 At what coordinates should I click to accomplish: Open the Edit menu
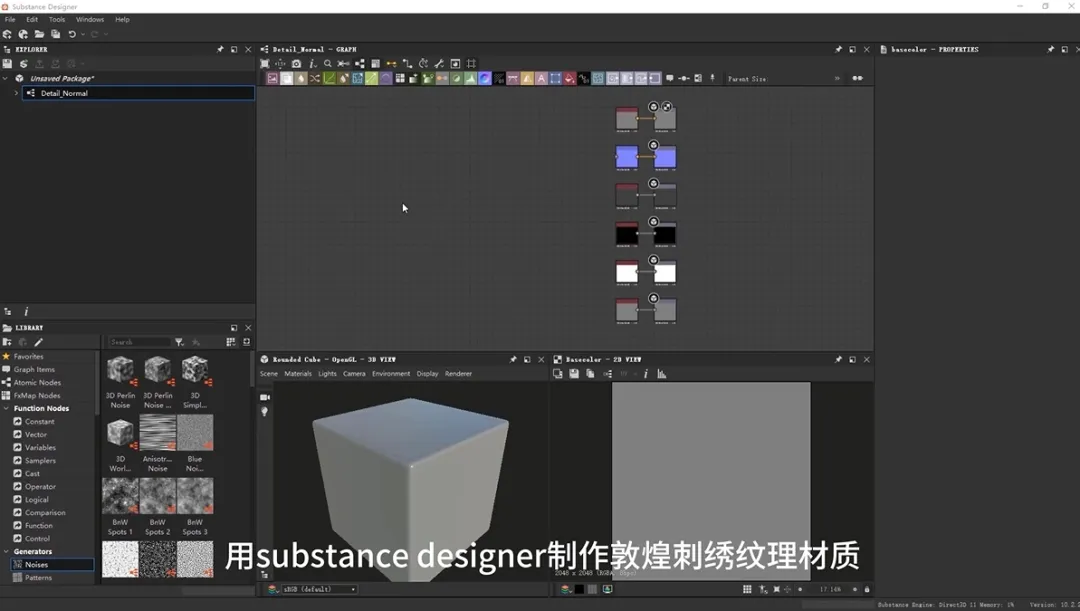point(32,19)
